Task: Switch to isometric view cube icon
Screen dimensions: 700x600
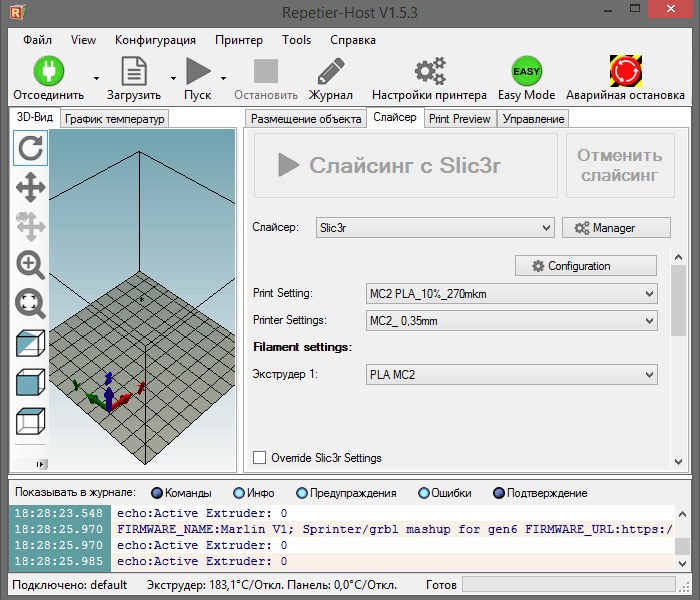Action: [x=30, y=343]
